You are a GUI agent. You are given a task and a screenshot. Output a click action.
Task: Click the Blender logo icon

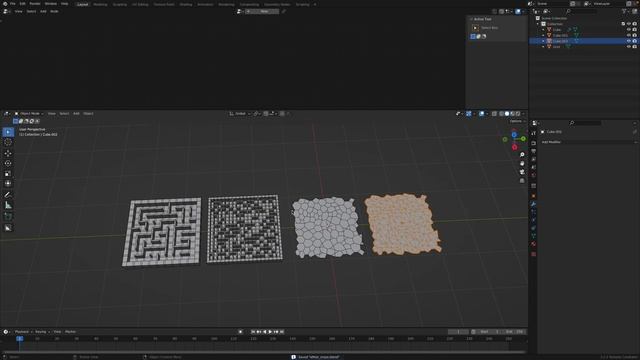pyautogui.click(x=5, y=4)
